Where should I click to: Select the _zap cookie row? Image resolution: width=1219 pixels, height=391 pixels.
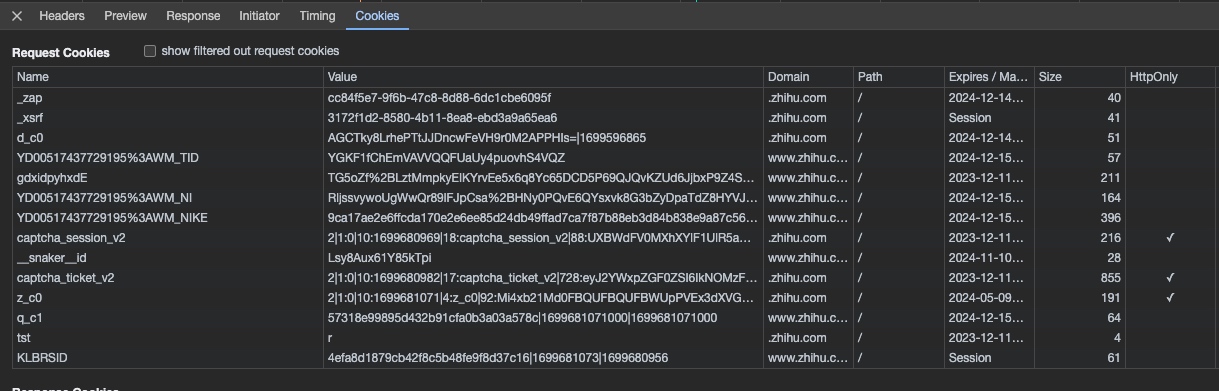(613, 98)
